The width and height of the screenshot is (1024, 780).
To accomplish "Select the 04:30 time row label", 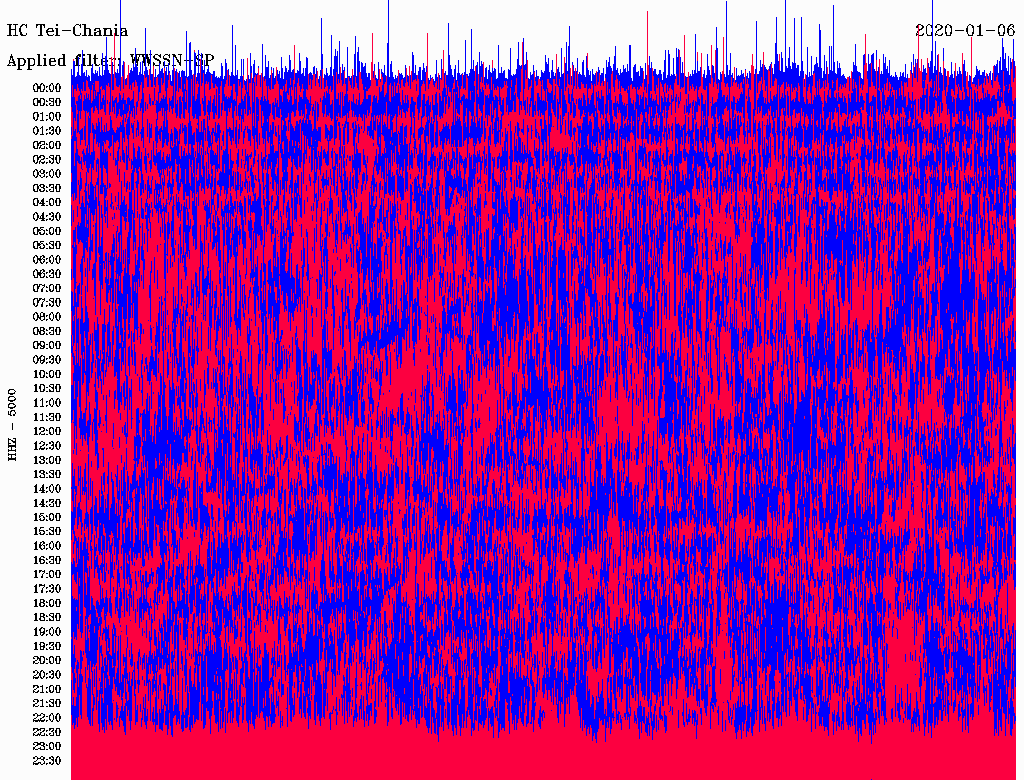I will coord(47,217).
